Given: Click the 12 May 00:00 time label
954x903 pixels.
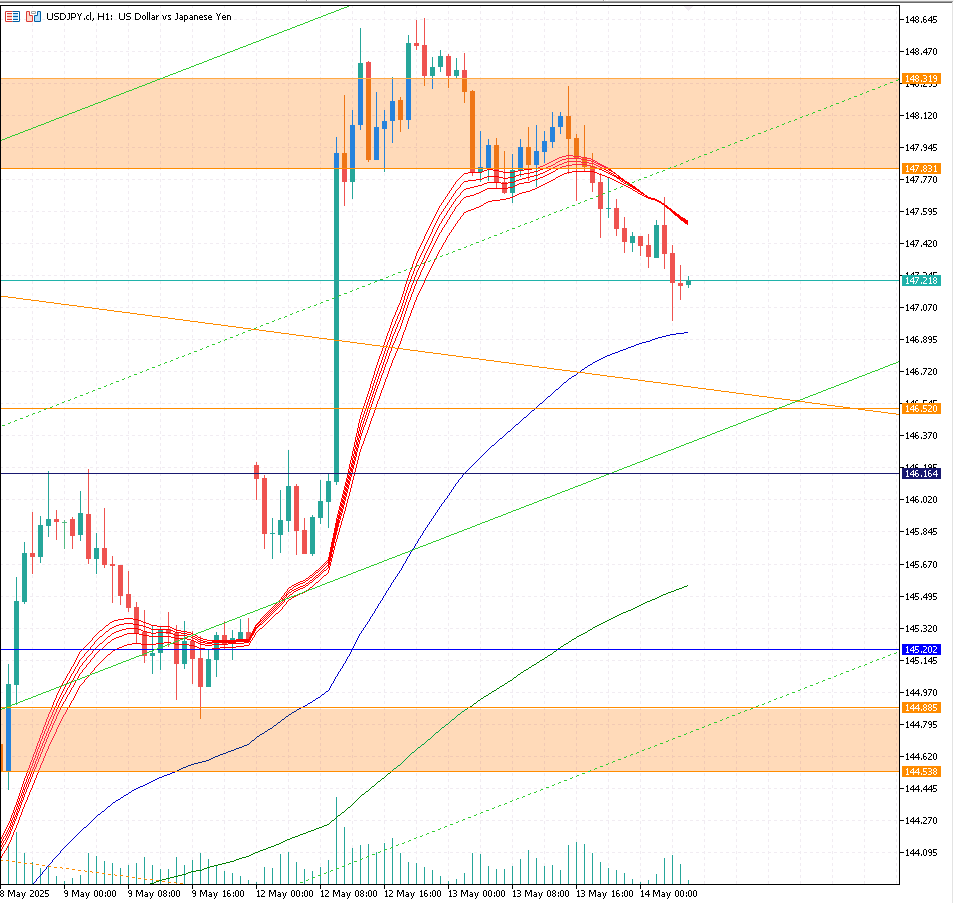Looking at the screenshot, I should pos(284,894).
